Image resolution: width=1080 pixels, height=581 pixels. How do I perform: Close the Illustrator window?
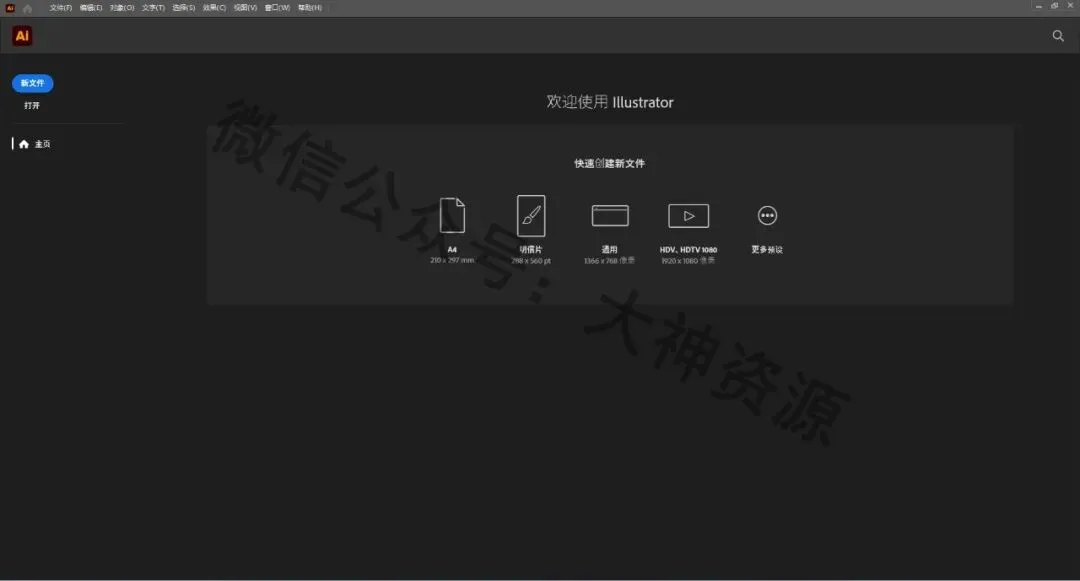1070,6
